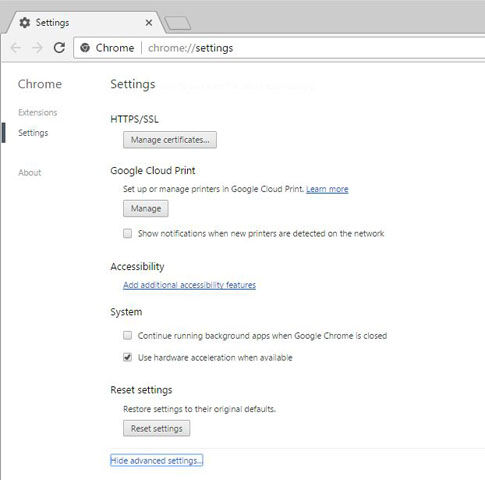The height and width of the screenshot is (480, 485).
Task: Click 'Restore settings to their original defaults' text
Action: pos(199,409)
